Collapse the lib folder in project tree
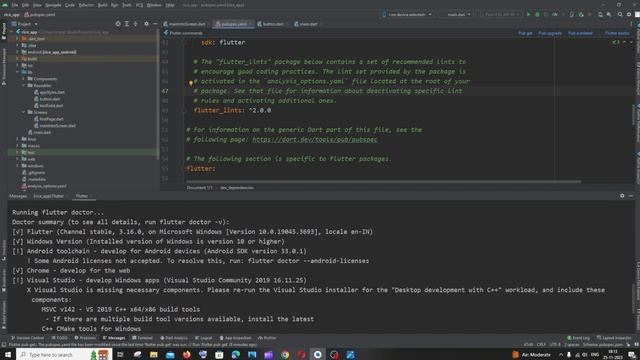Screen dimensions: 640x360 [x=17, y=72]
